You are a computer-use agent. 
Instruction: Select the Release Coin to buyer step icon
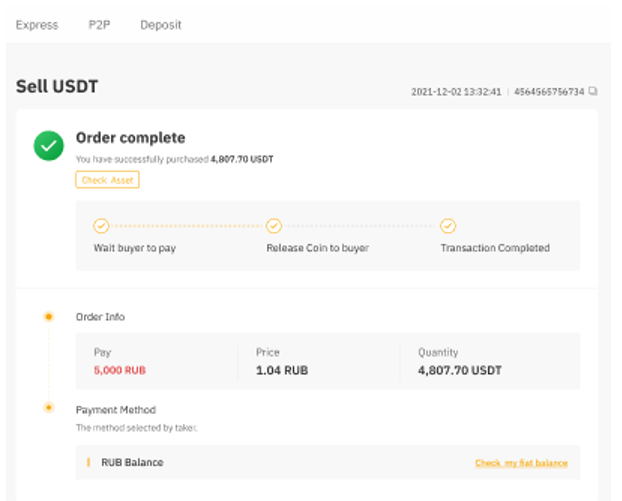pos(274,226)
